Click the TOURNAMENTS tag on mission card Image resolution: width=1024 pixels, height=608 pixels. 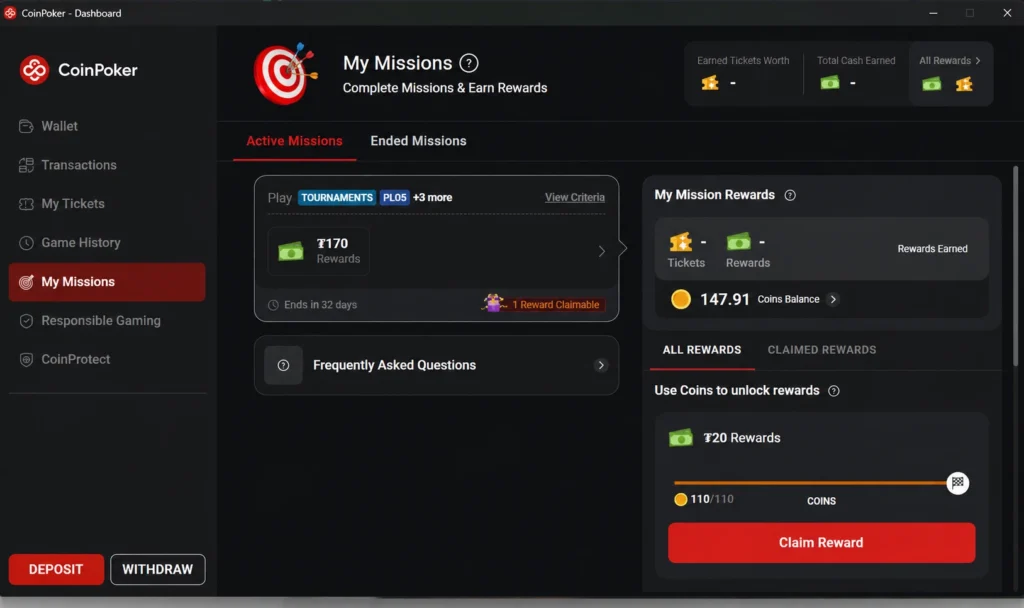pyautogui.click(x=337, y=198)
